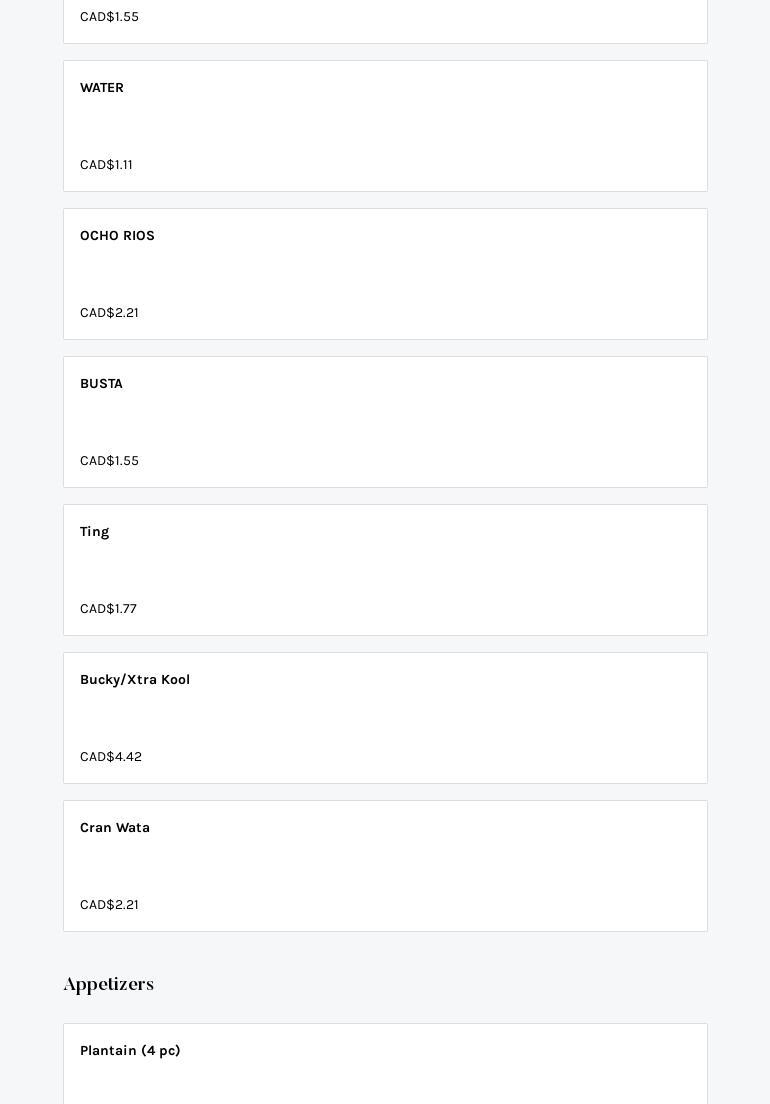Image resolution: width=770 pixels, height=1104 pixels.
Task: Click the Appetizers section heading
Action: coord(108,984)
